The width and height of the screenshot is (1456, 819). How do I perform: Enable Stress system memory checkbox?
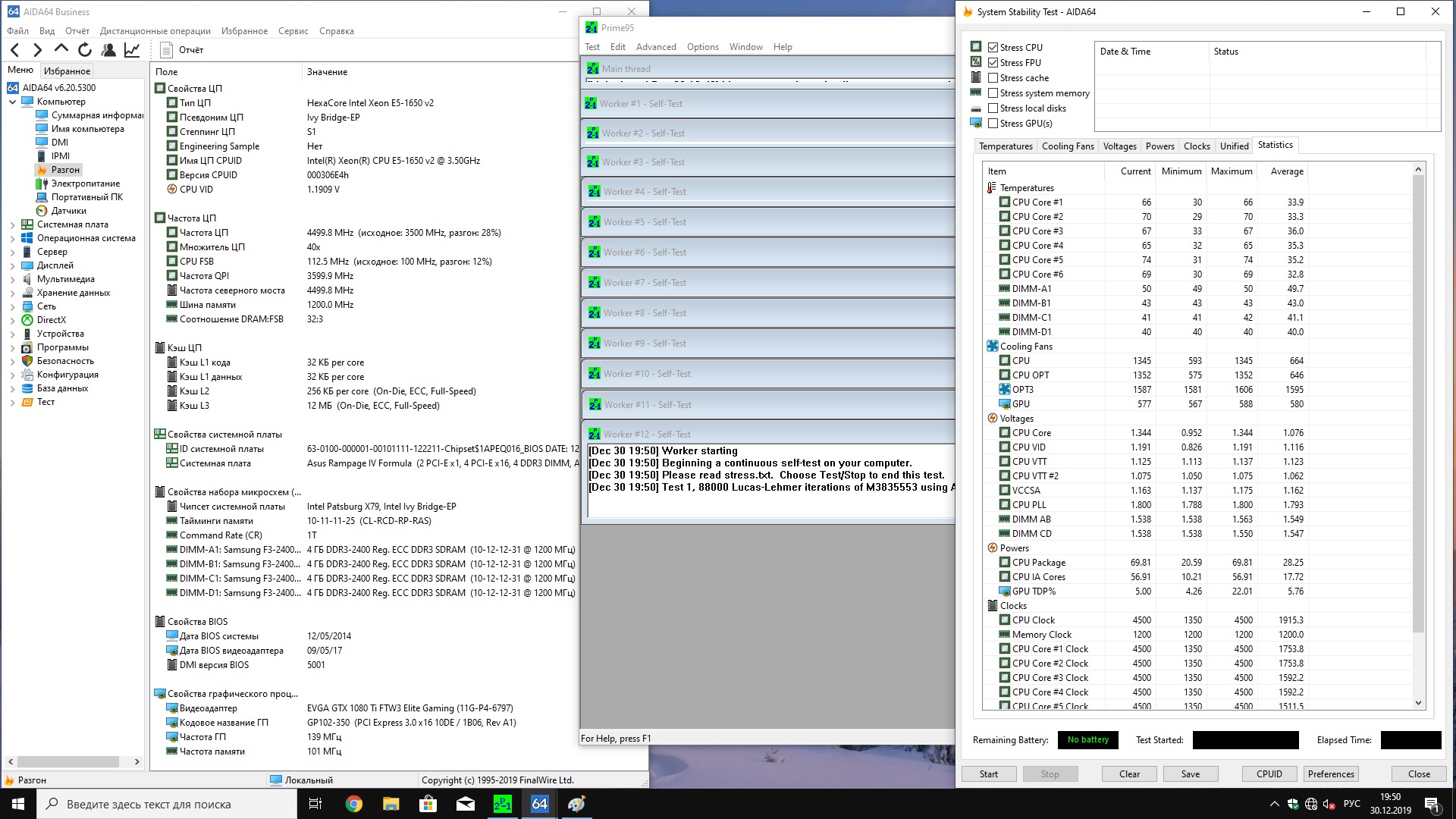tap(993, 93)
